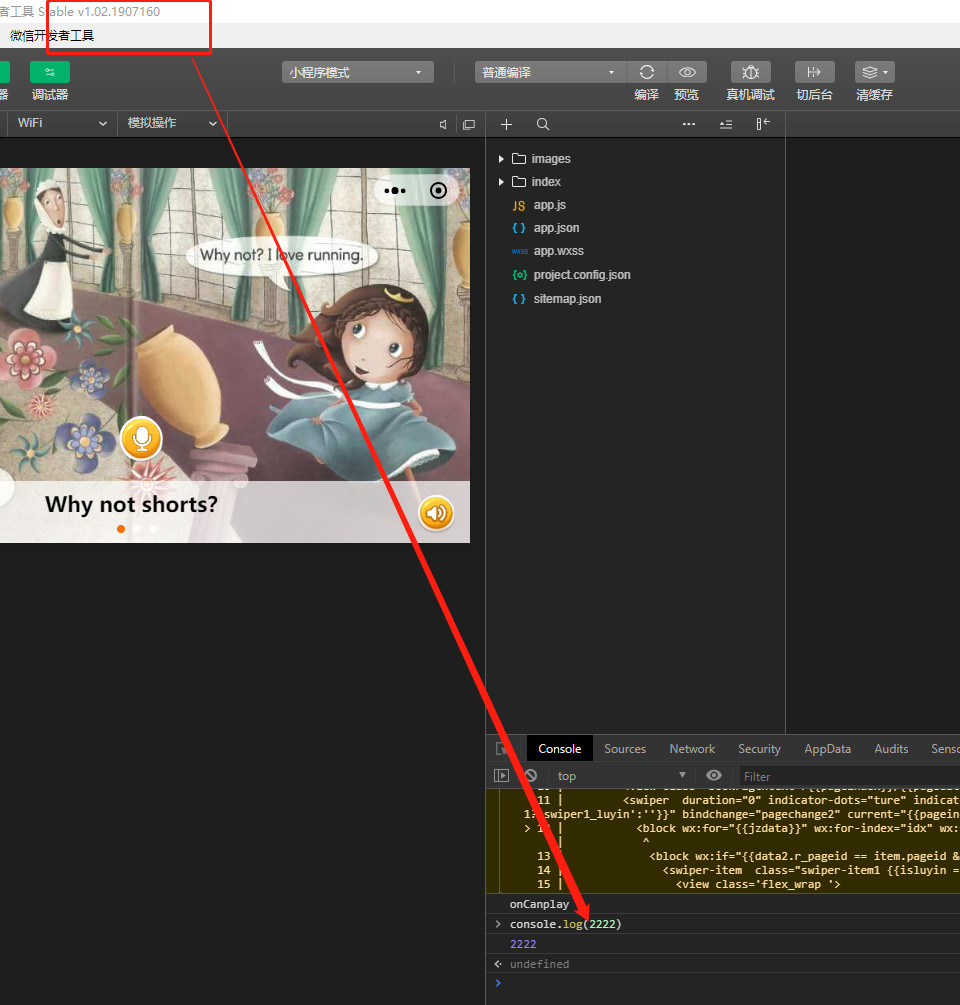The height and width of the screenshot is (1005, 960).
Task: Click the 编译 compile refresh icon
Action: (647, 72)
